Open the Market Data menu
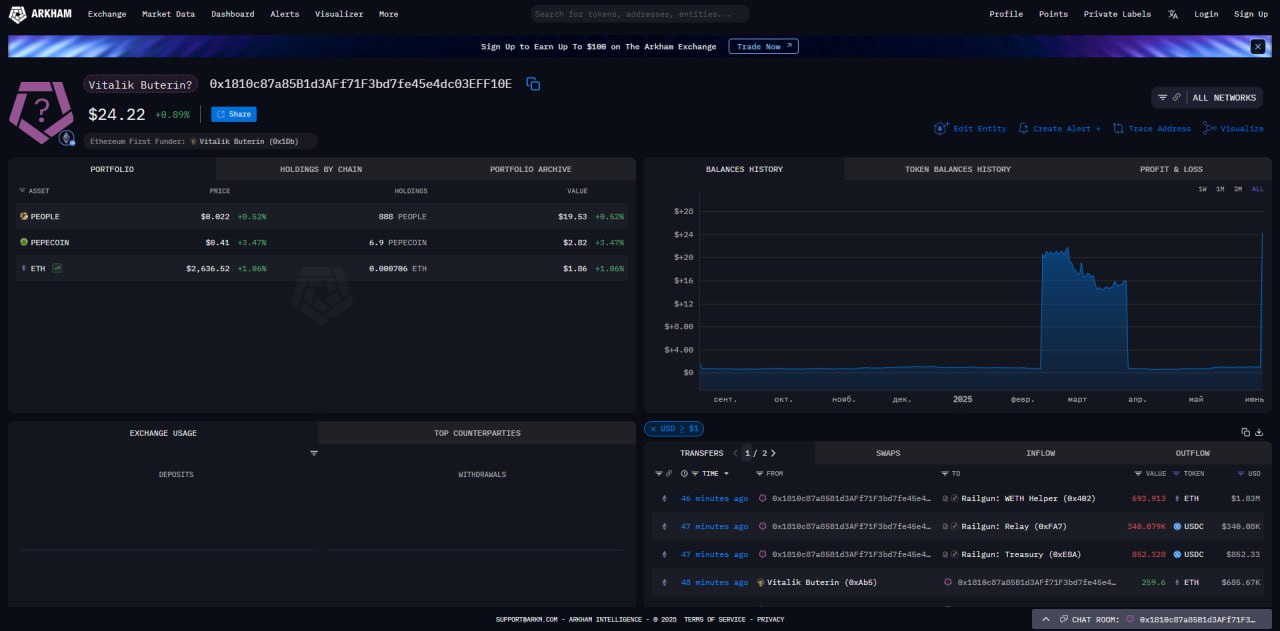The height and width of the screenshot is (631, 1280). coord(168,14)
